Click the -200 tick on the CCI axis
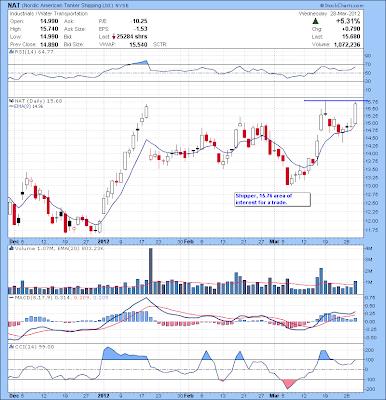The width and height of the screenshot is (386, 400). pos(369,389)
